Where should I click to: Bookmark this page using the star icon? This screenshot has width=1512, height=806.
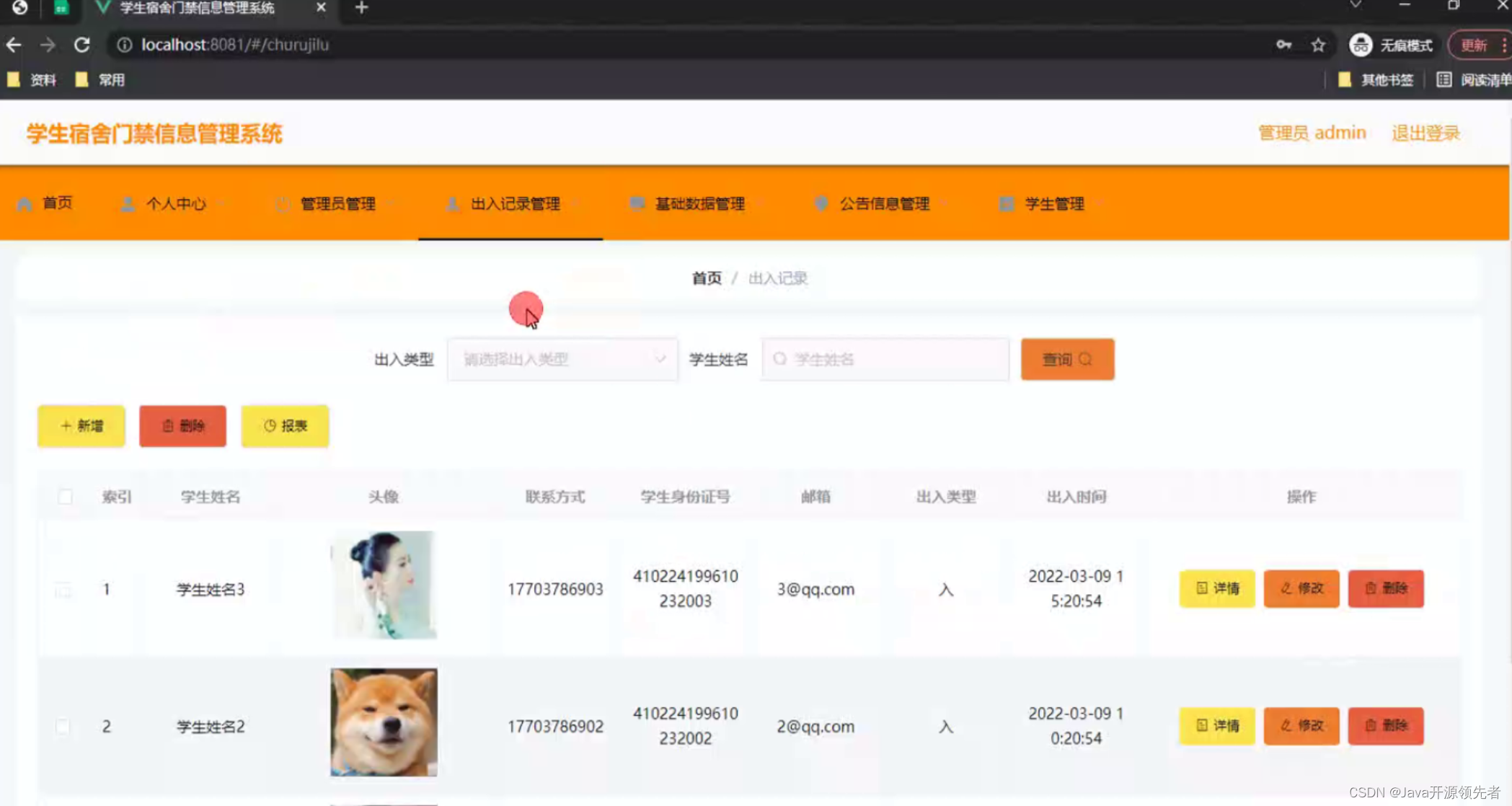[1318, 45]
